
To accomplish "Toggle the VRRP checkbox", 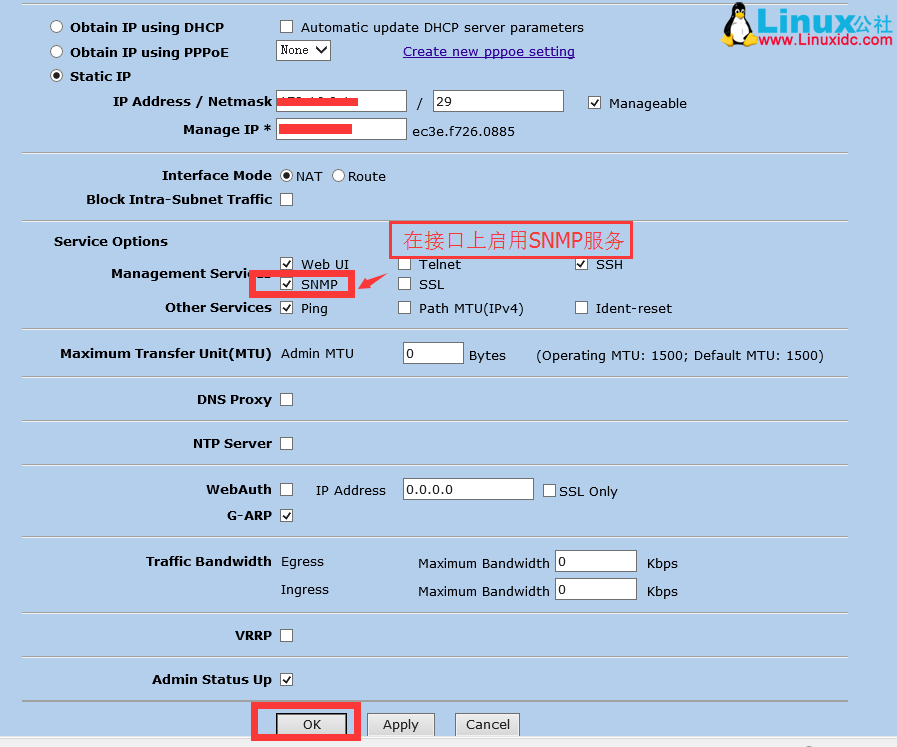I will [x=286, y=635].
